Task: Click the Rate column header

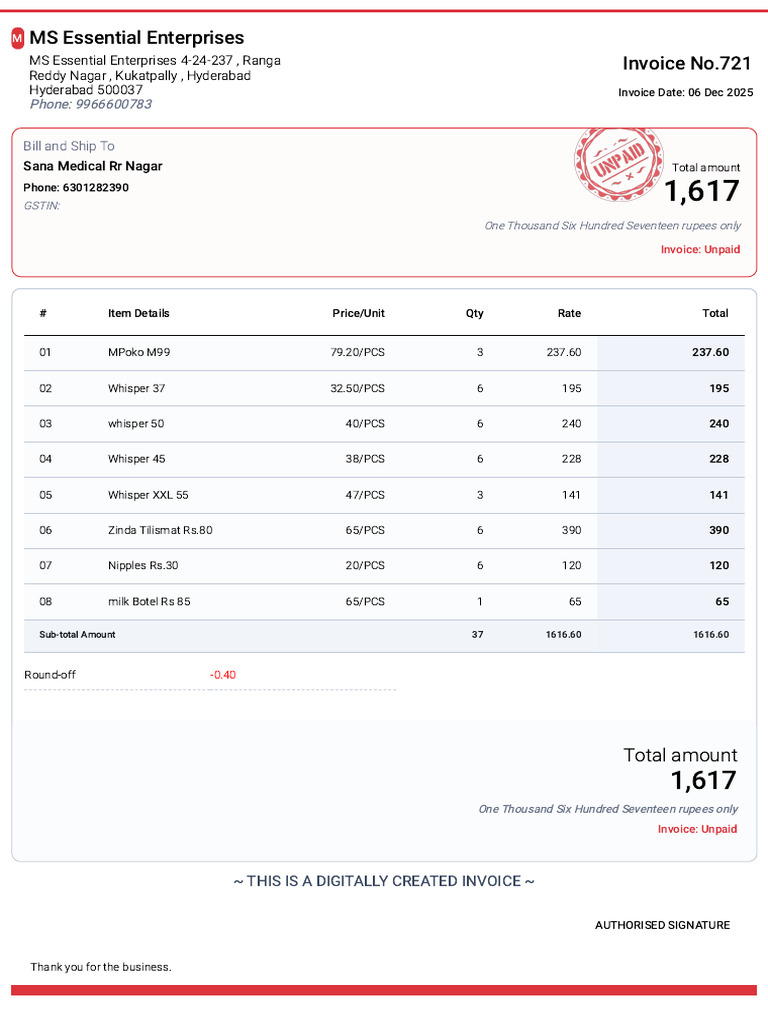Action: coord(569,313)
